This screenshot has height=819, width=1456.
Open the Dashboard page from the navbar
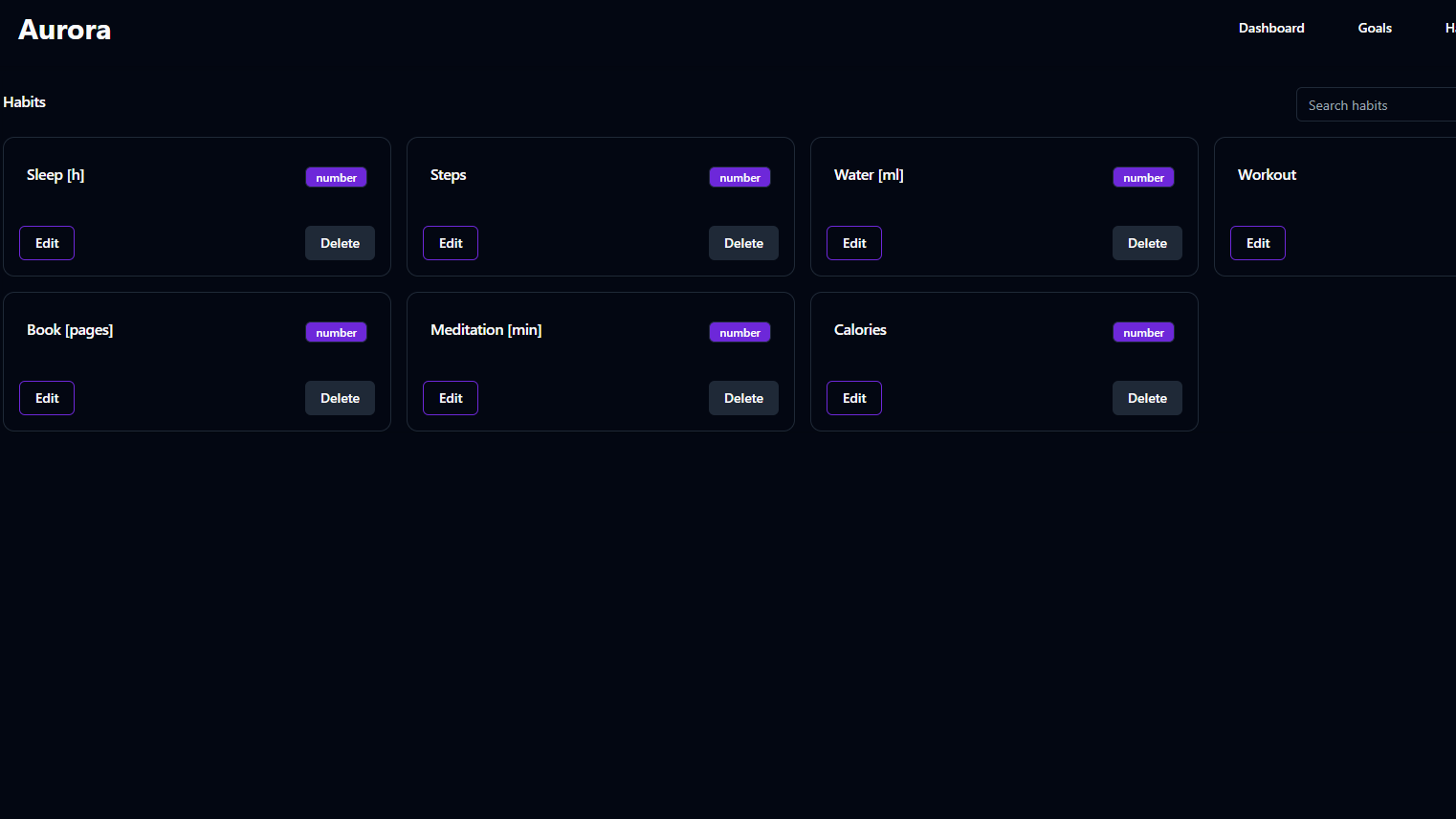tap(1270, 28)
